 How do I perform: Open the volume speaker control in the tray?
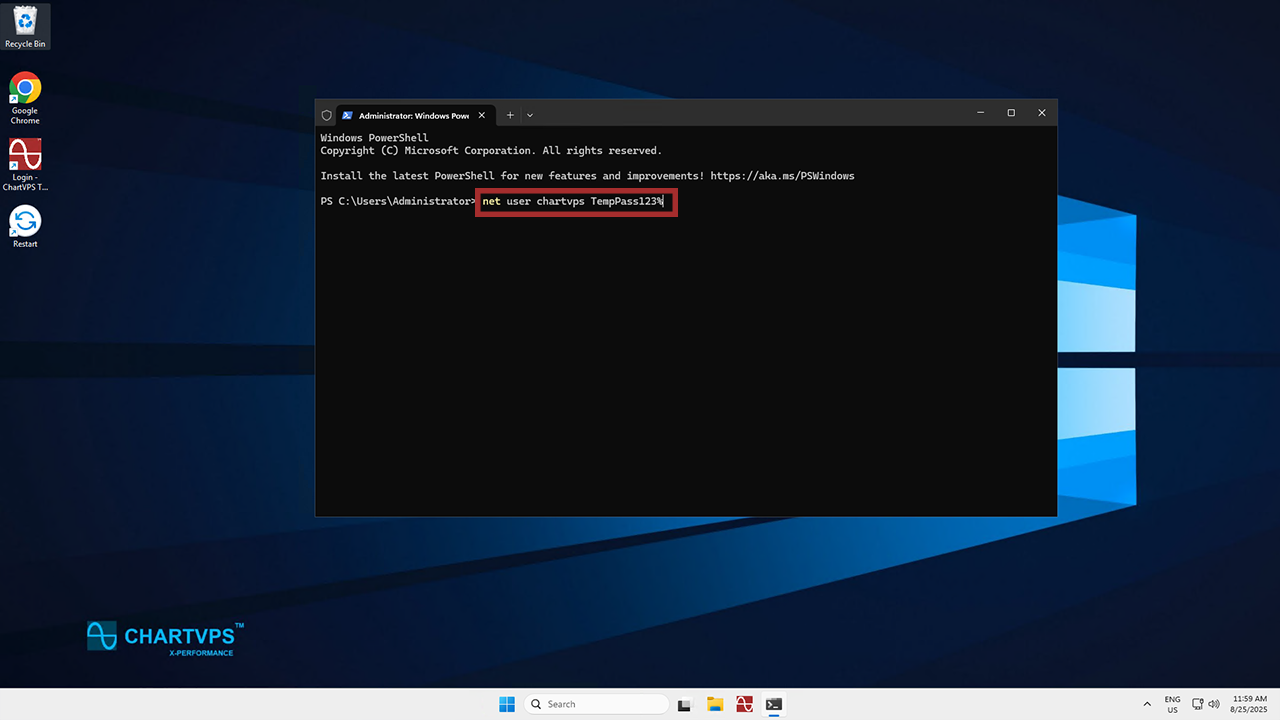1214,704
